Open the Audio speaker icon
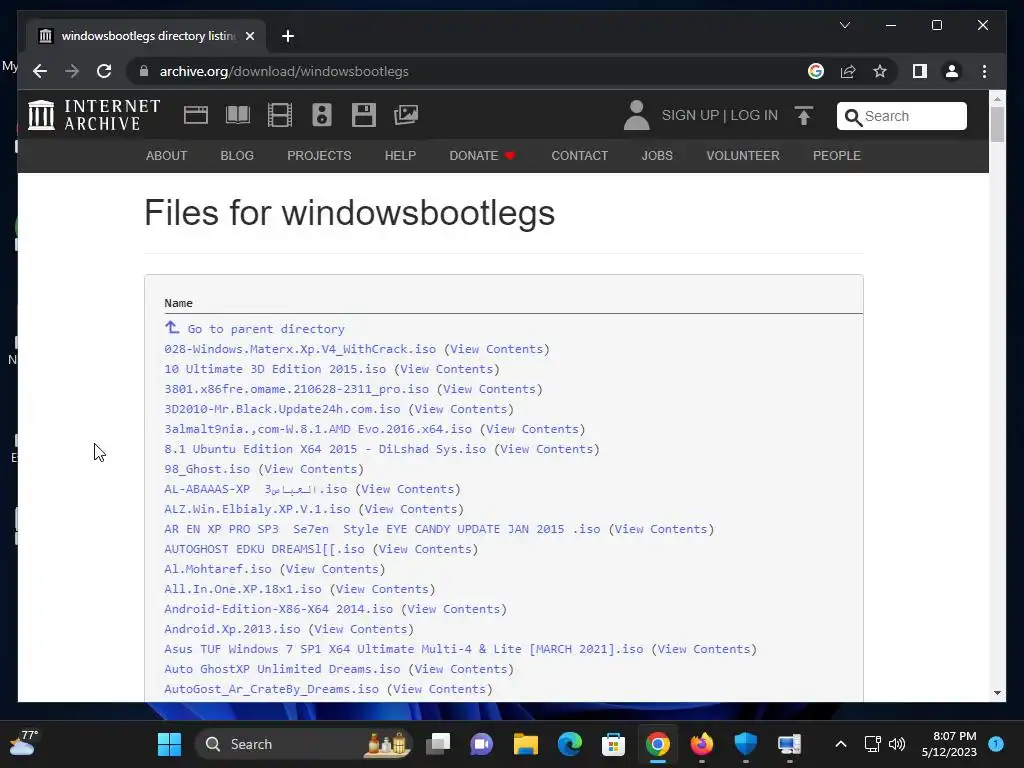Viewport: 1024px width, 768px height. pyautogui.click(x=321, y=115)
